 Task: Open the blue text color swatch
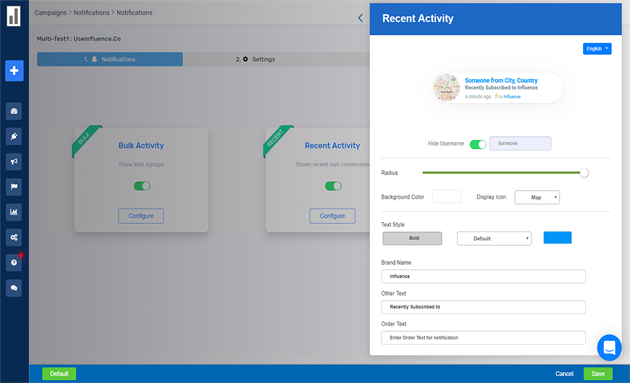[x=557, y=238]
